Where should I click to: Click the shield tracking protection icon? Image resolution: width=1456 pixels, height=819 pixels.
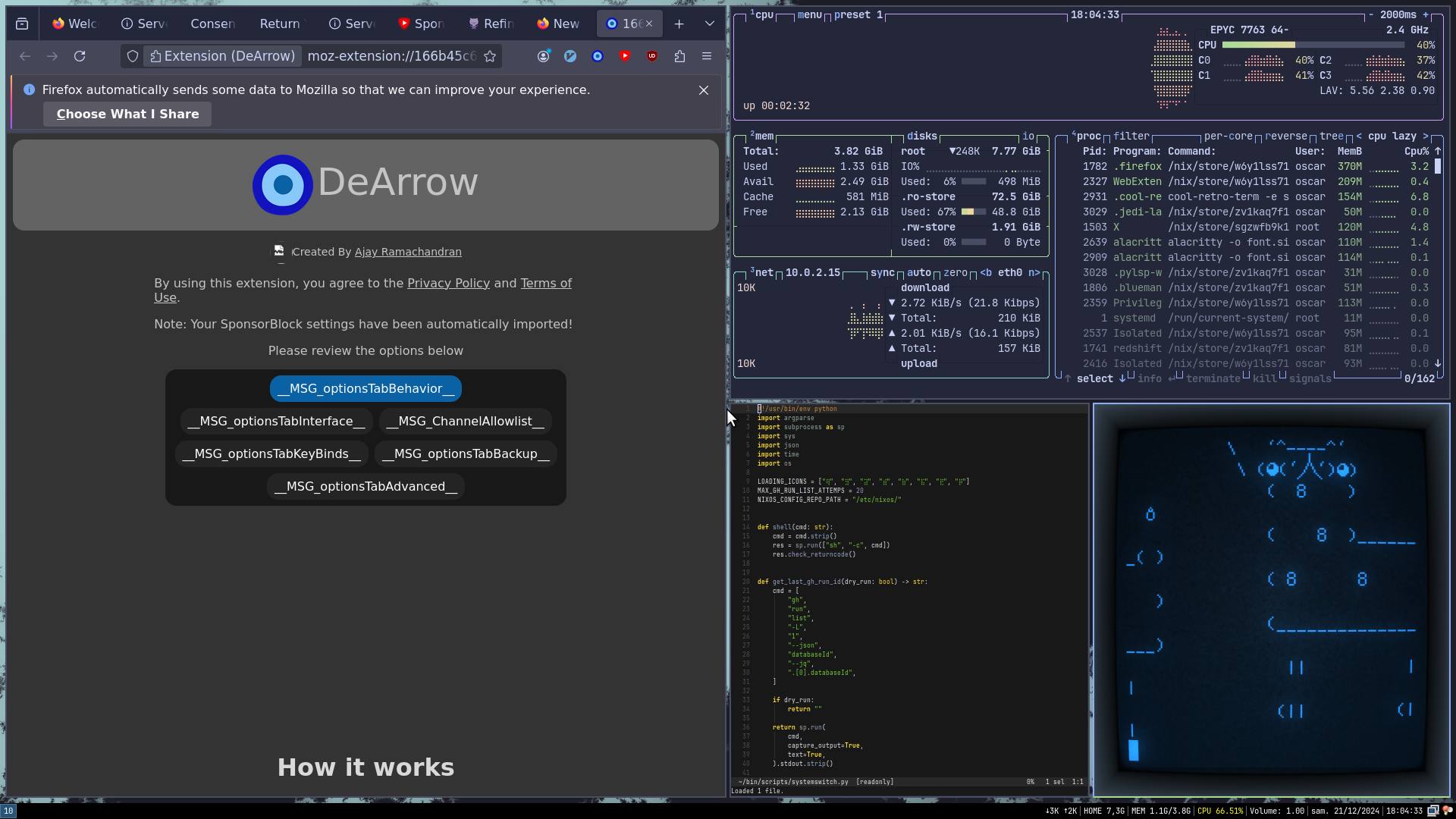133,56
